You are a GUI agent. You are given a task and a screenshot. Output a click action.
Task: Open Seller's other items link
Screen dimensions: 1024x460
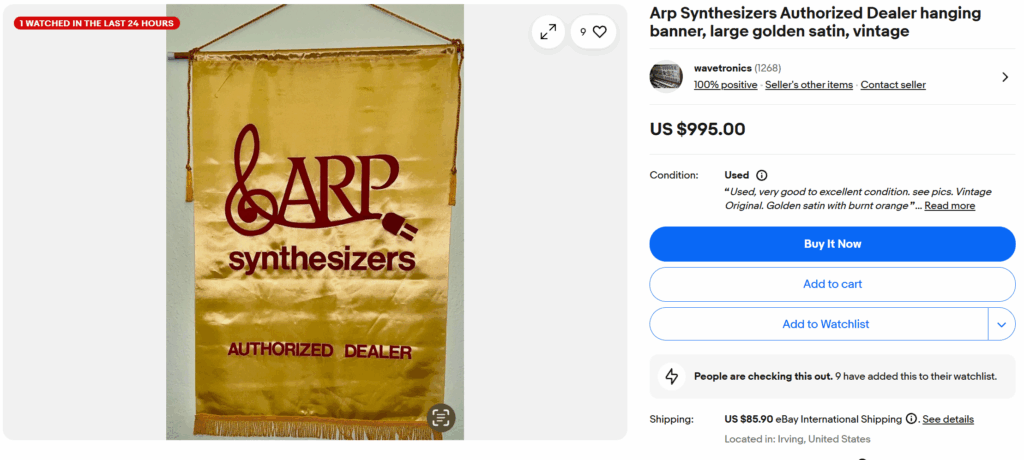click(808, 85)
